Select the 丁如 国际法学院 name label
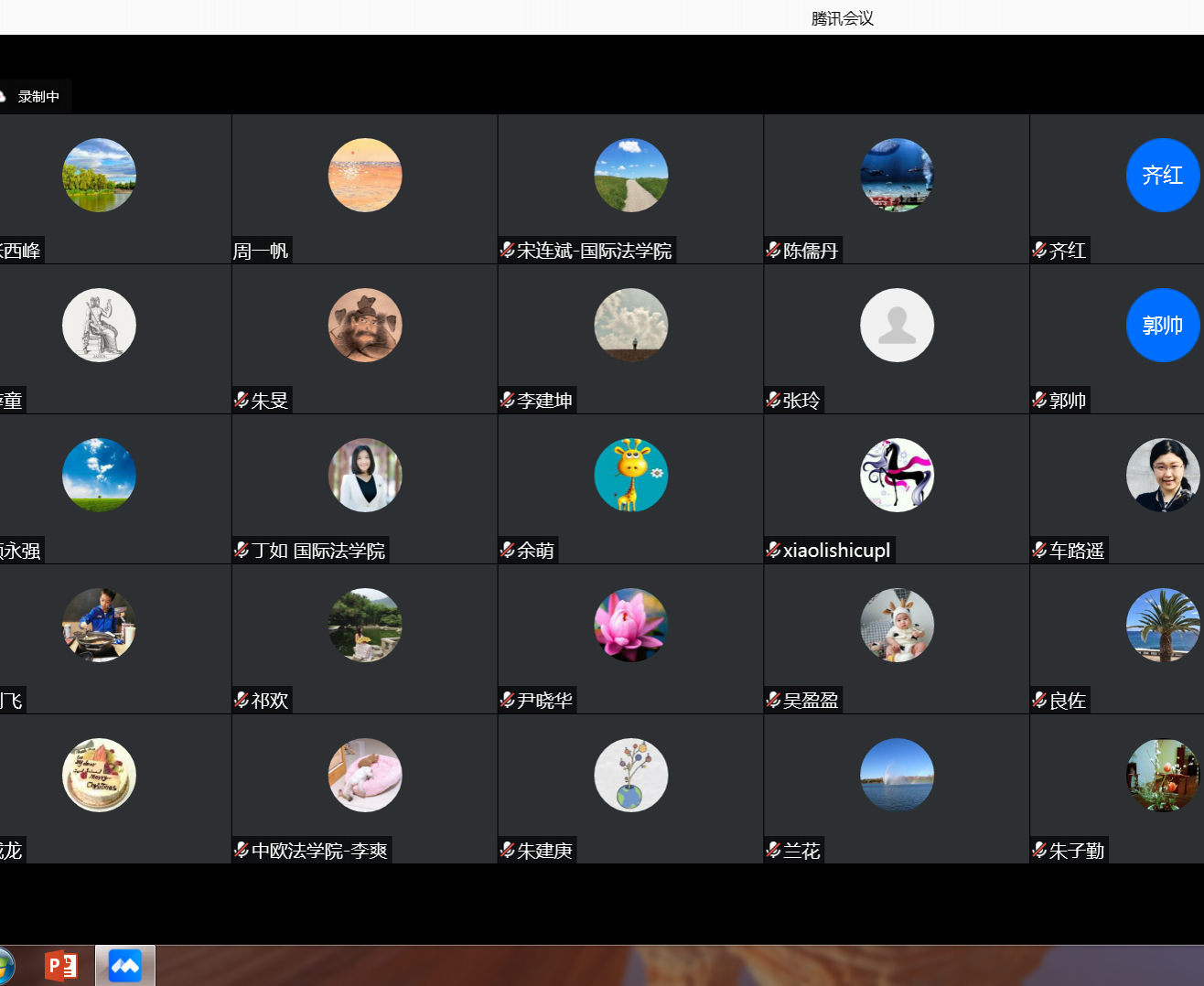Viewport: 1204px width, 986px height. [318, 551]
